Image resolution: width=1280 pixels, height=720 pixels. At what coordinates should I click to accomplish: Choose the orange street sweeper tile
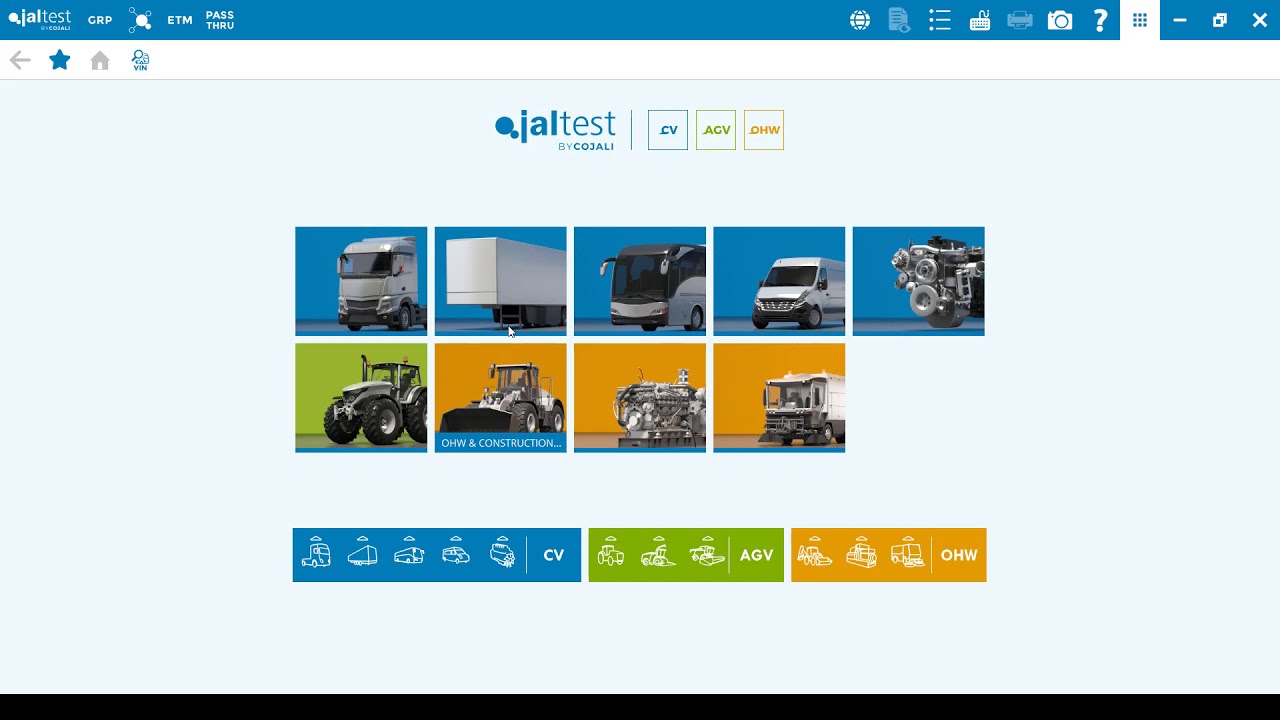pyautogui.click(x=779, y=398)
